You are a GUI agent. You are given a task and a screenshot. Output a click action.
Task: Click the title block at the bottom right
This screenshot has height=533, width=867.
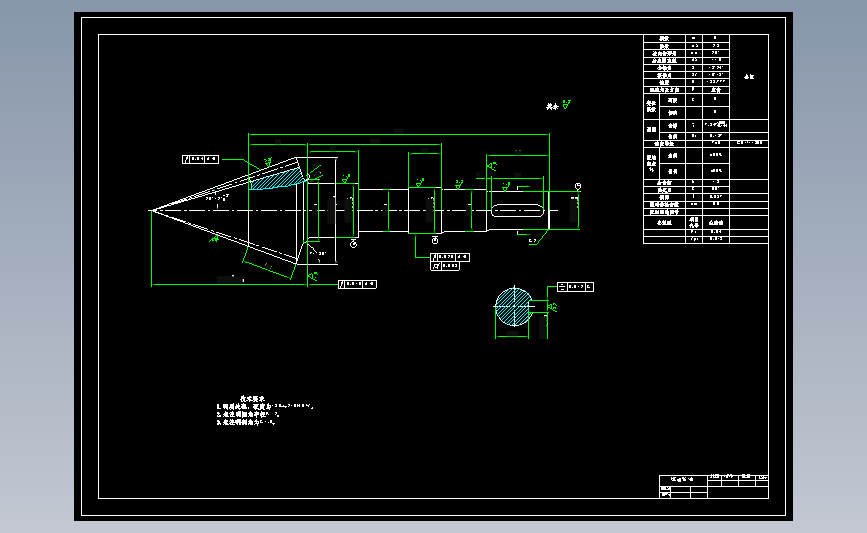point(713,487)
